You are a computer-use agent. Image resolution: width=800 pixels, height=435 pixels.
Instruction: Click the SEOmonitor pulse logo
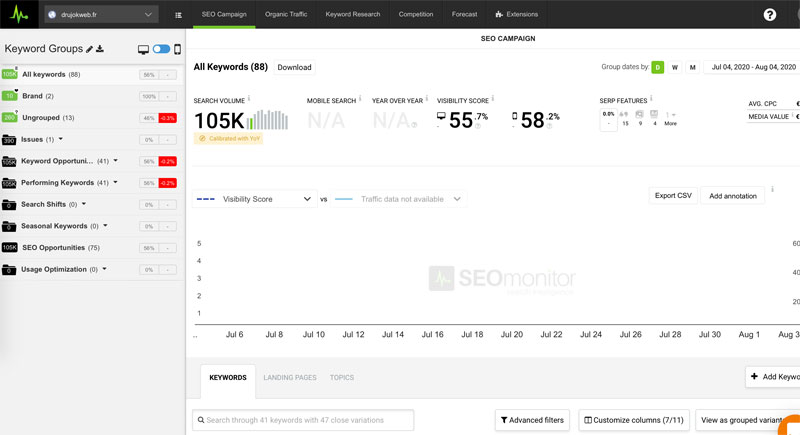coord(19,14)
